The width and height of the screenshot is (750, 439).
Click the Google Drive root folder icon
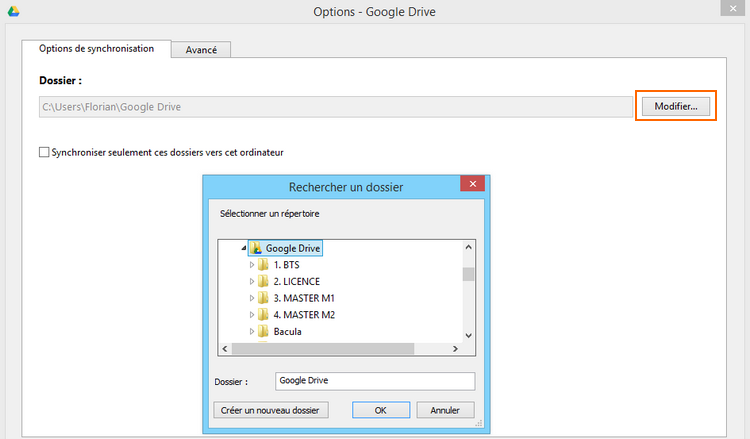pos(256,248)
